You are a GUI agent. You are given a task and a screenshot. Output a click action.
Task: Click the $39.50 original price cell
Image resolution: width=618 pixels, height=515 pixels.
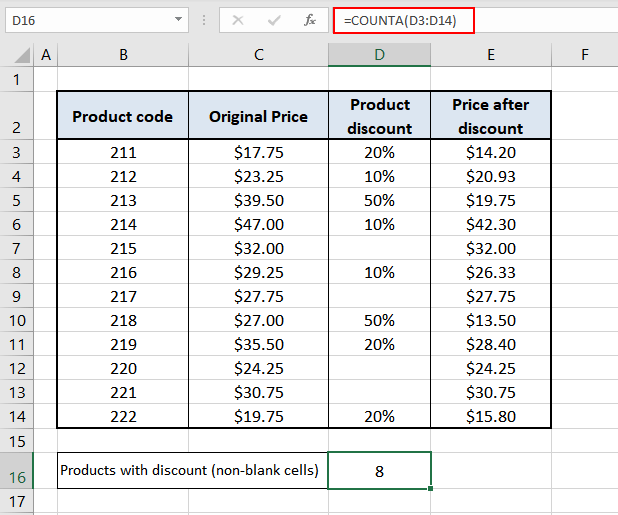coord(259,200)
